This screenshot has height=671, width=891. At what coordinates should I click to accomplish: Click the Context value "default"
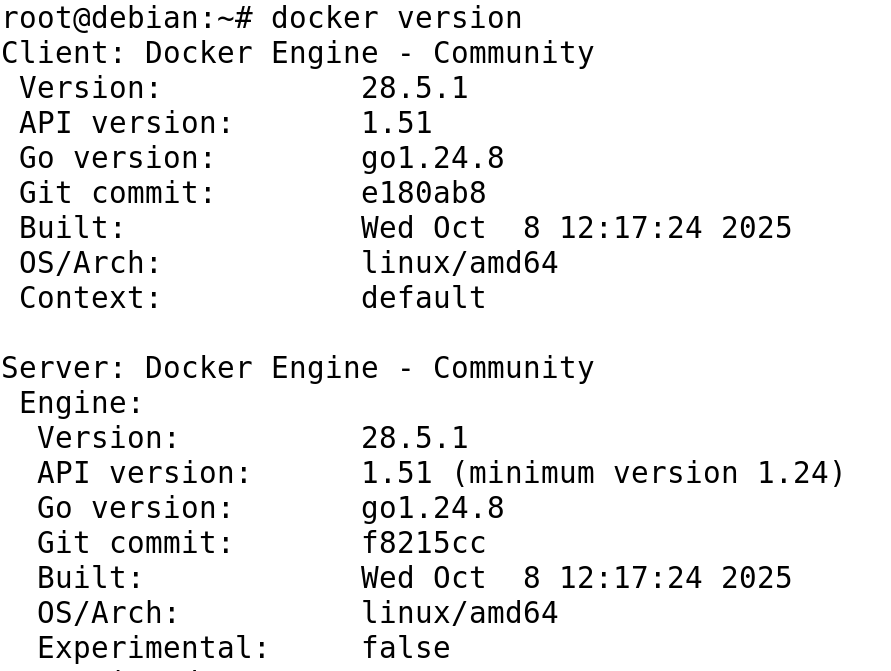tap(423, 298)
